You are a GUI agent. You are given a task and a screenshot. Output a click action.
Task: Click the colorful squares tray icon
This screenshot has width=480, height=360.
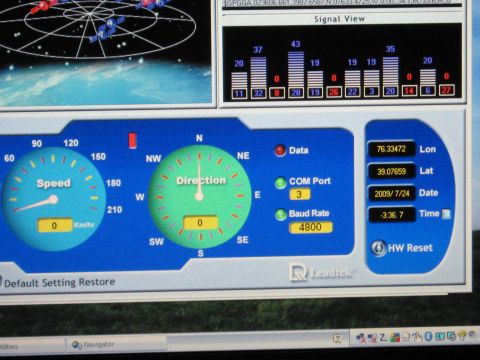point(395,337)
